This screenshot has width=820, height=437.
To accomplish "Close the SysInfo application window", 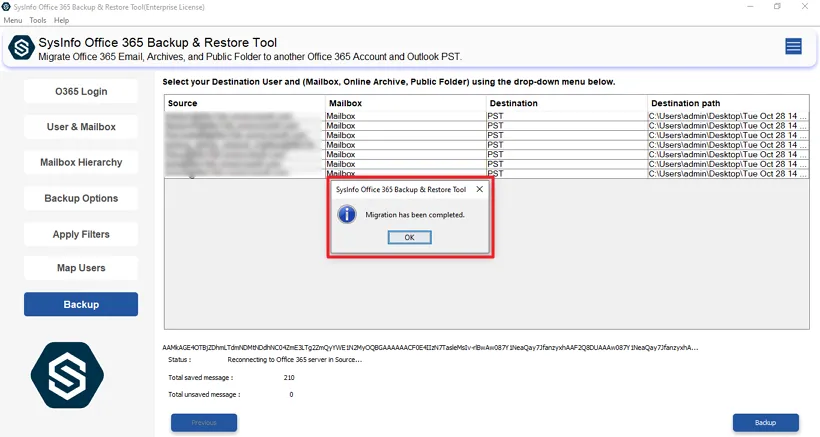I will 805,7.
